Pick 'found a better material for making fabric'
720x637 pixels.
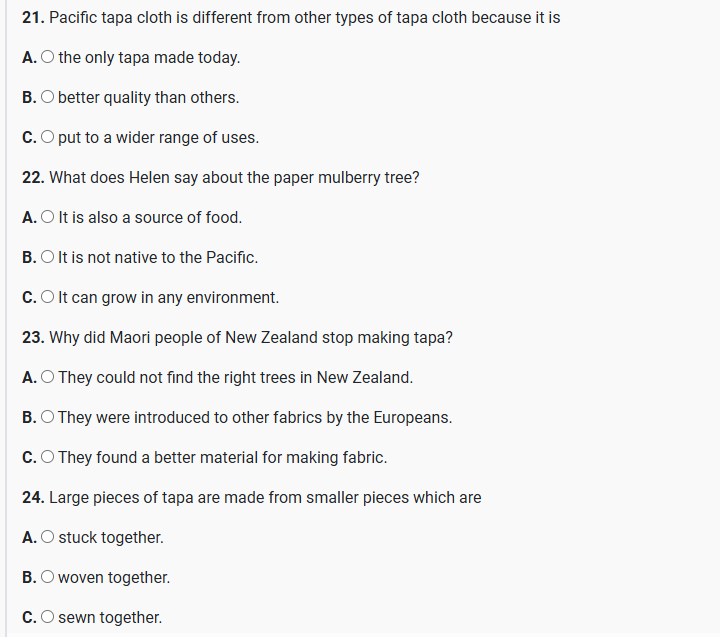(49, 458)
